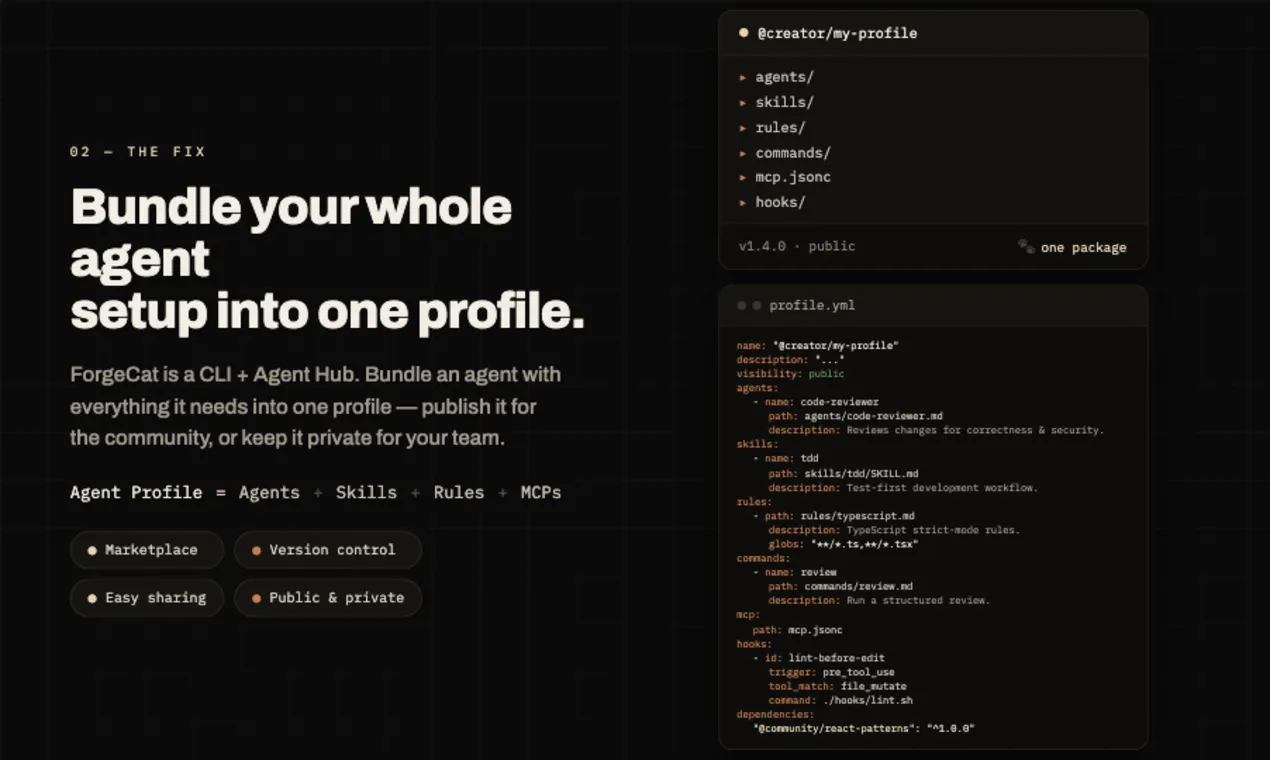1270x760 pixels.
Task: Click the "path: commands/review.md" line
Action: point(840,587)
